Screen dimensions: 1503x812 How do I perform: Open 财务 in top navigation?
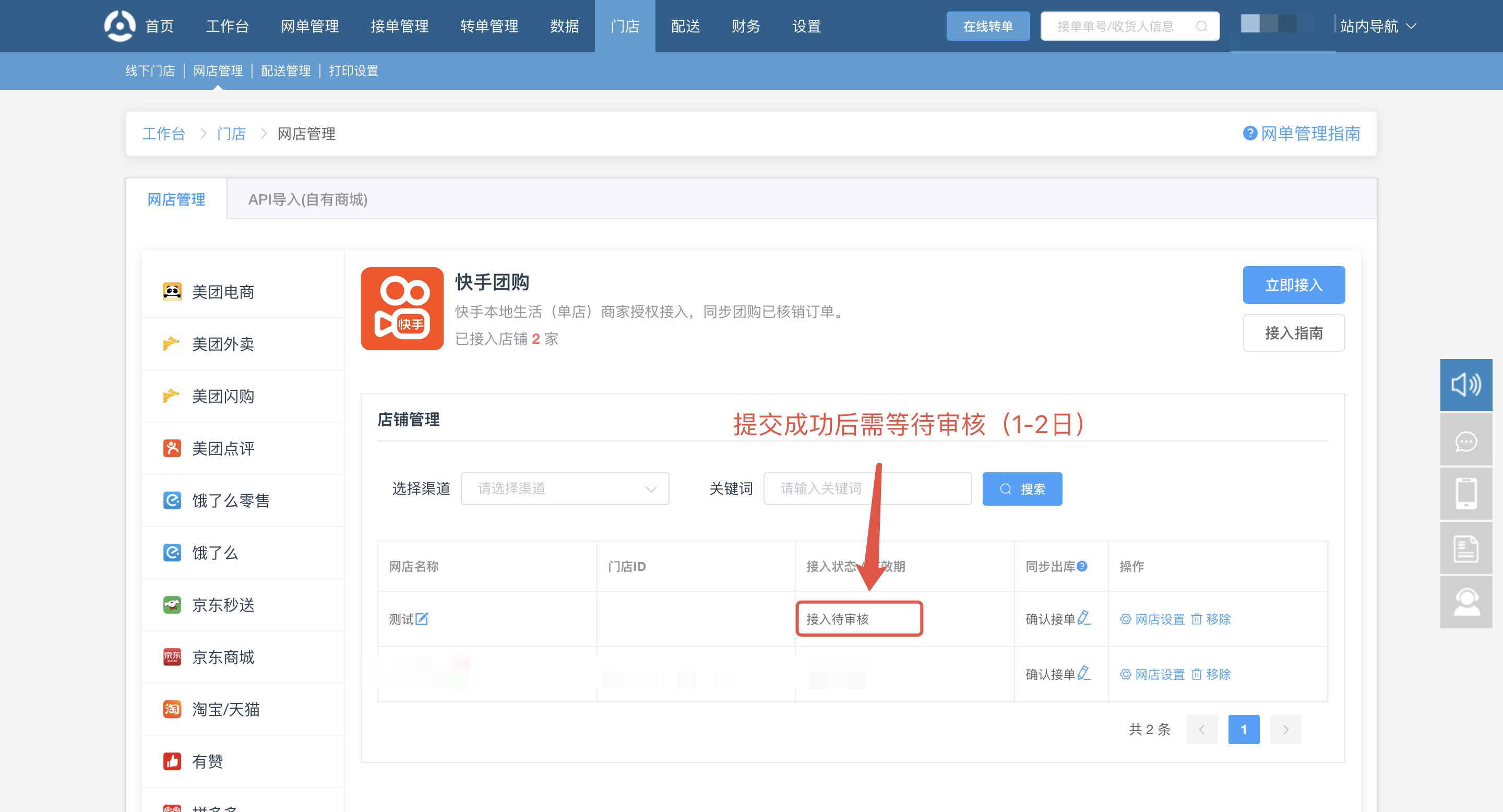(746, 26)
